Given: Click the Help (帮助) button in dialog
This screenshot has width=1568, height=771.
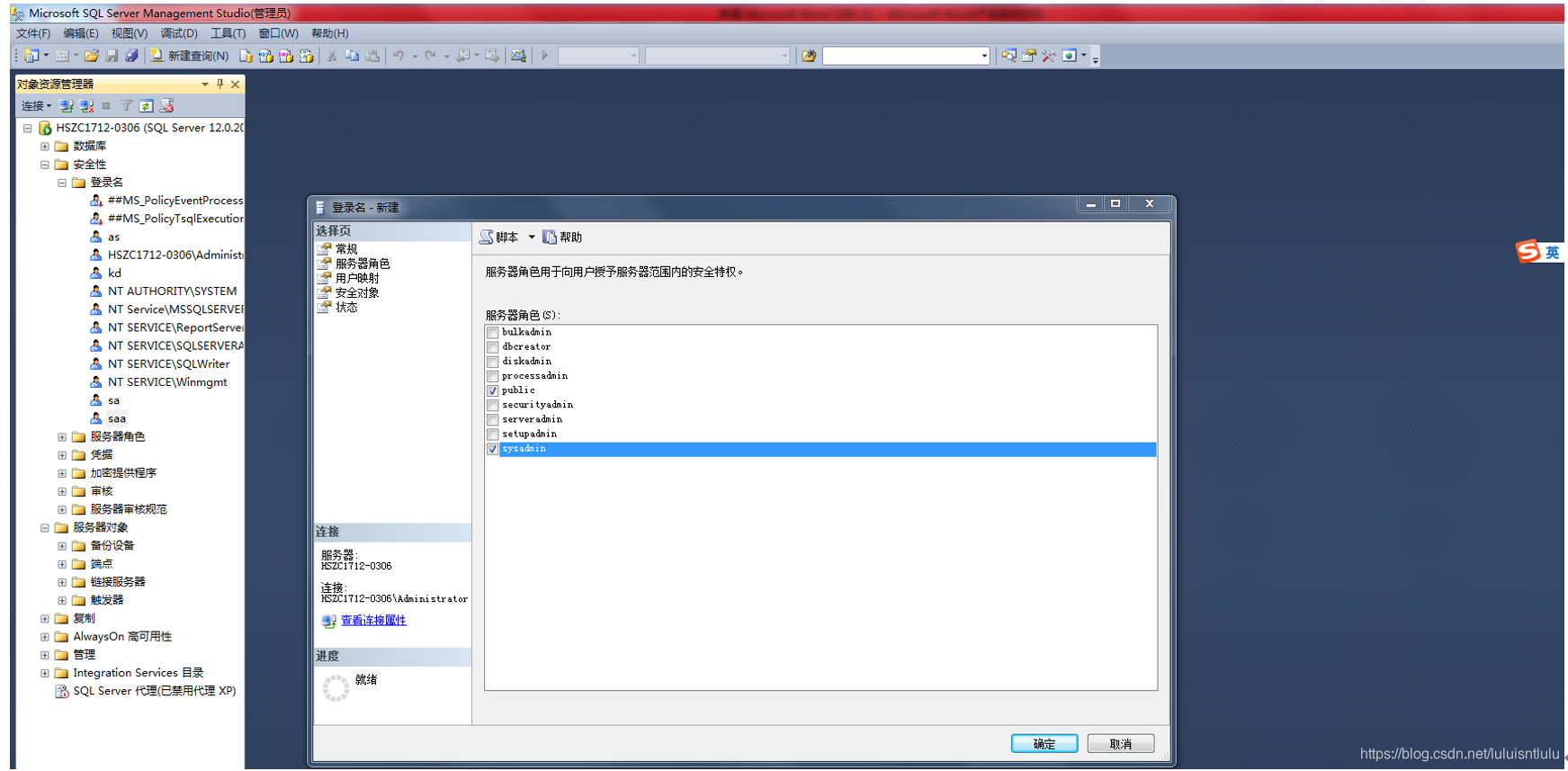Looking at the screenshot, I should point(562,237).
